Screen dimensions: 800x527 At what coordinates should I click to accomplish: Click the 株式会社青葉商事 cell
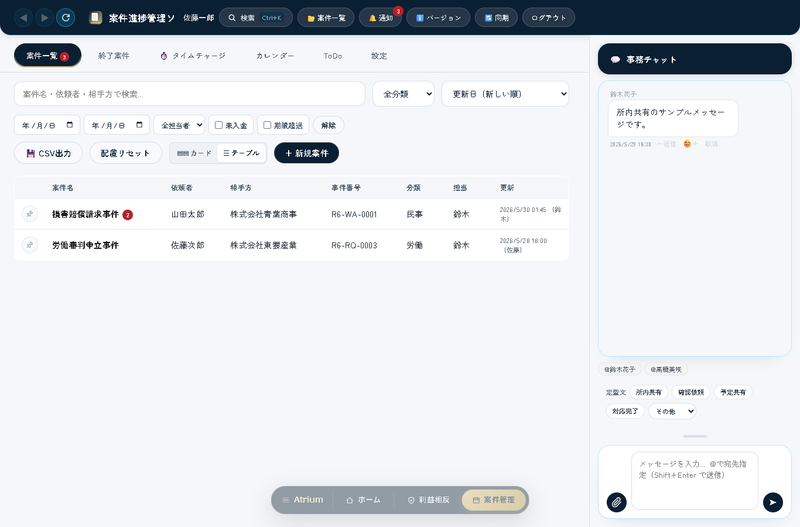tap(263, 214)
